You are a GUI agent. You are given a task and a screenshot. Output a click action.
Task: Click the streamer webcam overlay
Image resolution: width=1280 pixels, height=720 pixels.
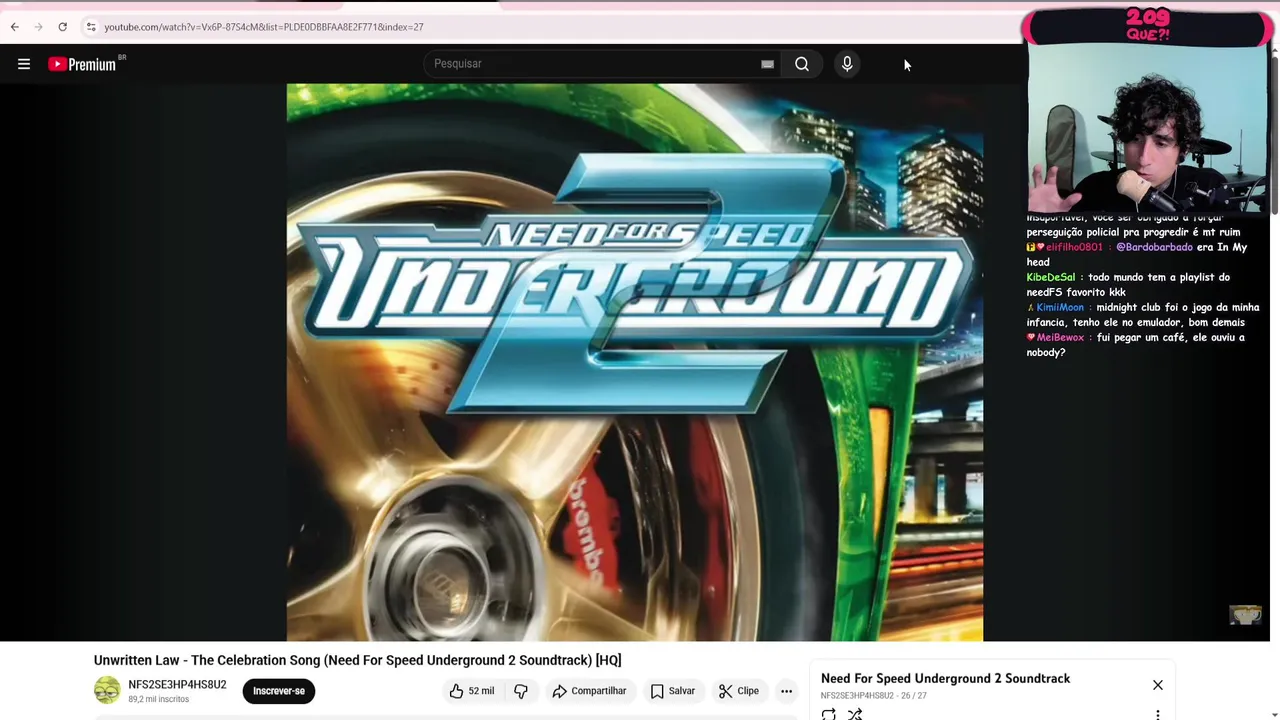(1148, 128)
